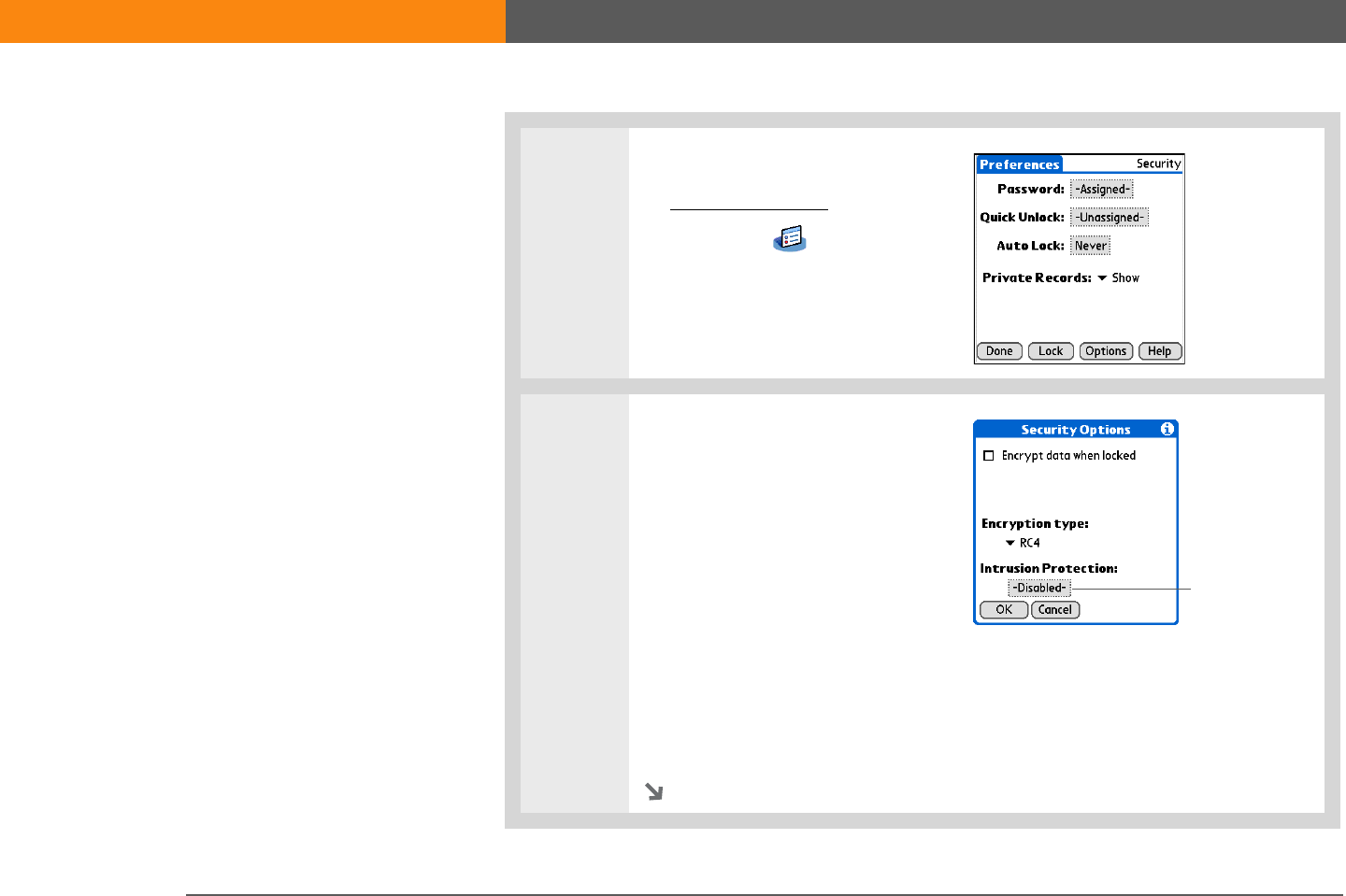Screen dimensions: 1346x896
Task: Click the Encryption type: label
Action: (x=1035, y=523)
